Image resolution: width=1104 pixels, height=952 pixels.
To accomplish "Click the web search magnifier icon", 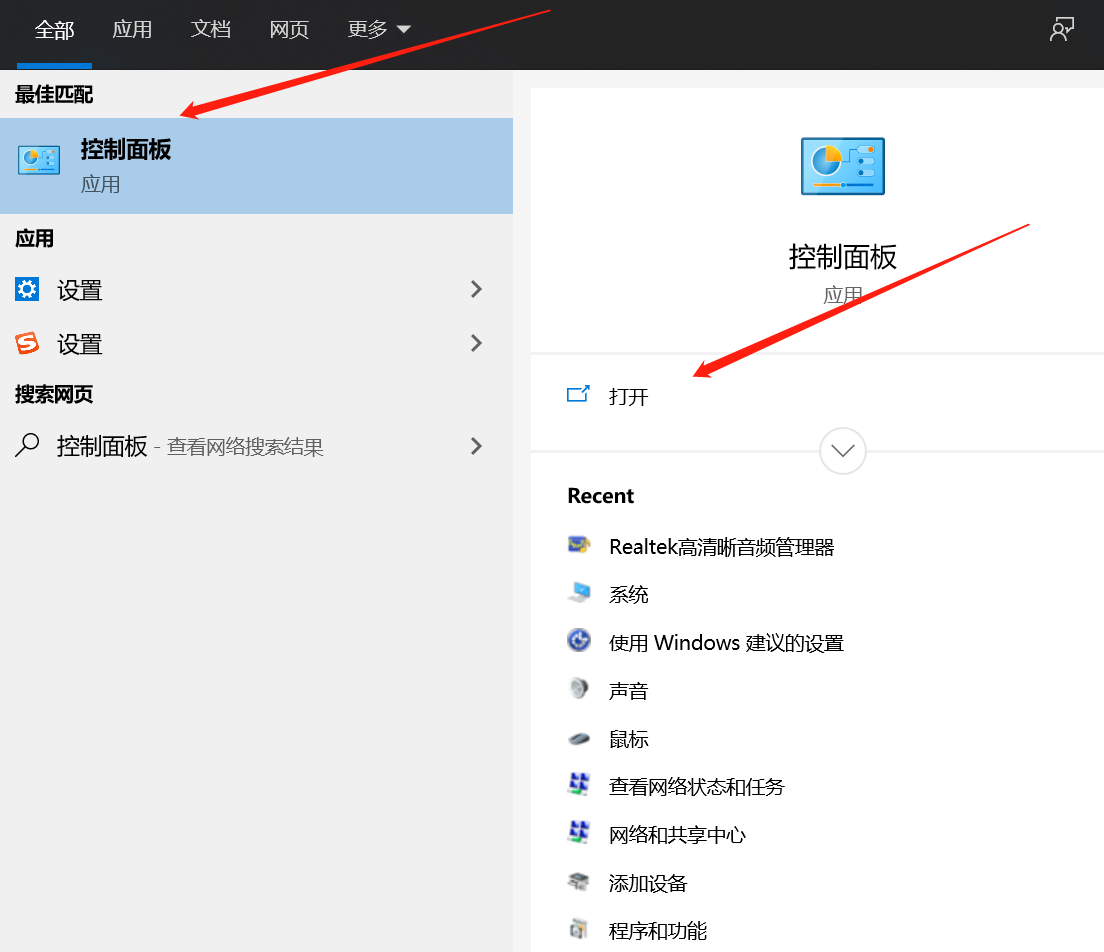I will (x=27, y=445).
